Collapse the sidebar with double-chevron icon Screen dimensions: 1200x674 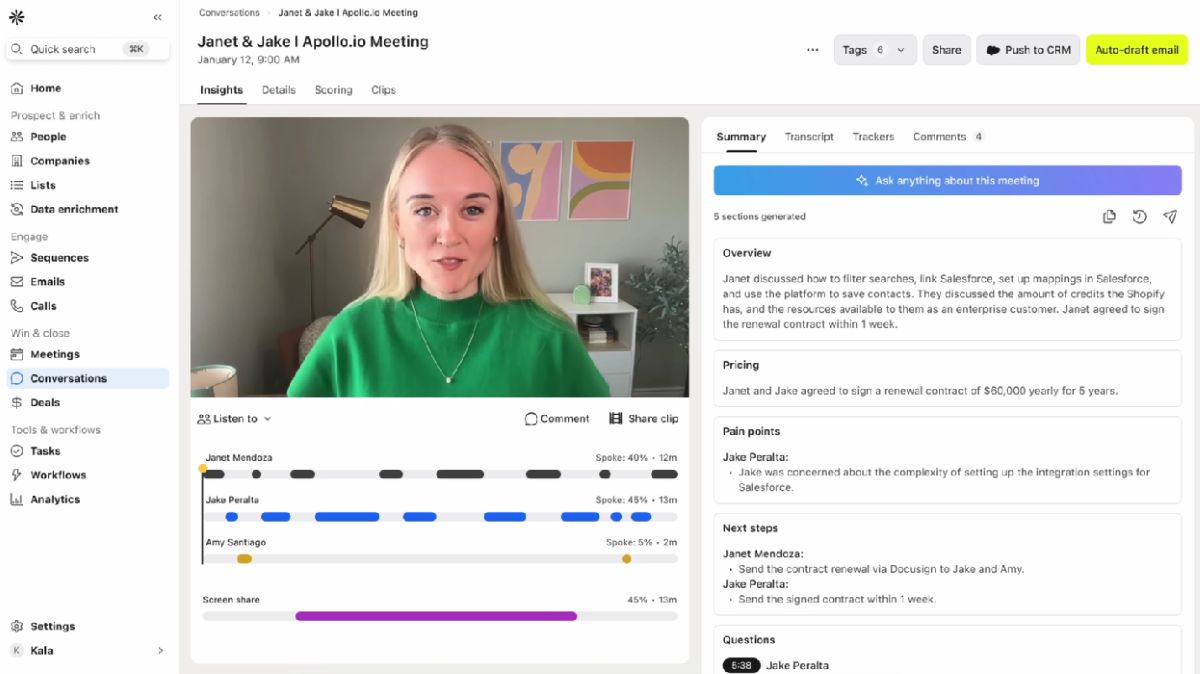pos(158,17)
